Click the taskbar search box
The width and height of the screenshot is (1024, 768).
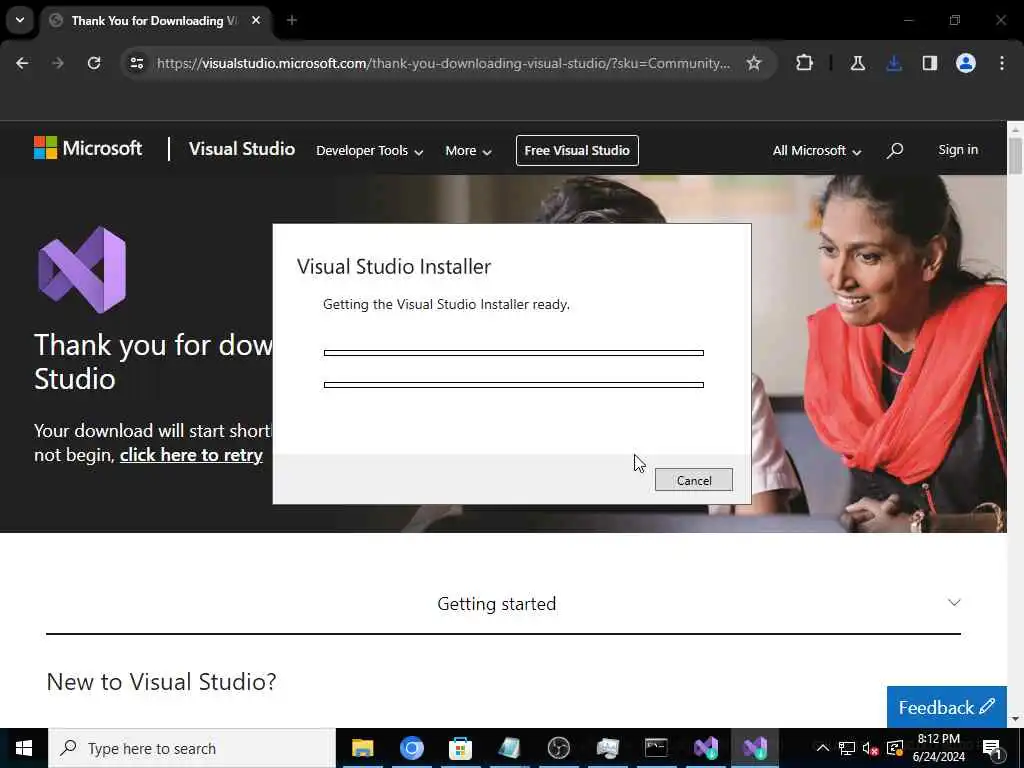pos(192,748)
